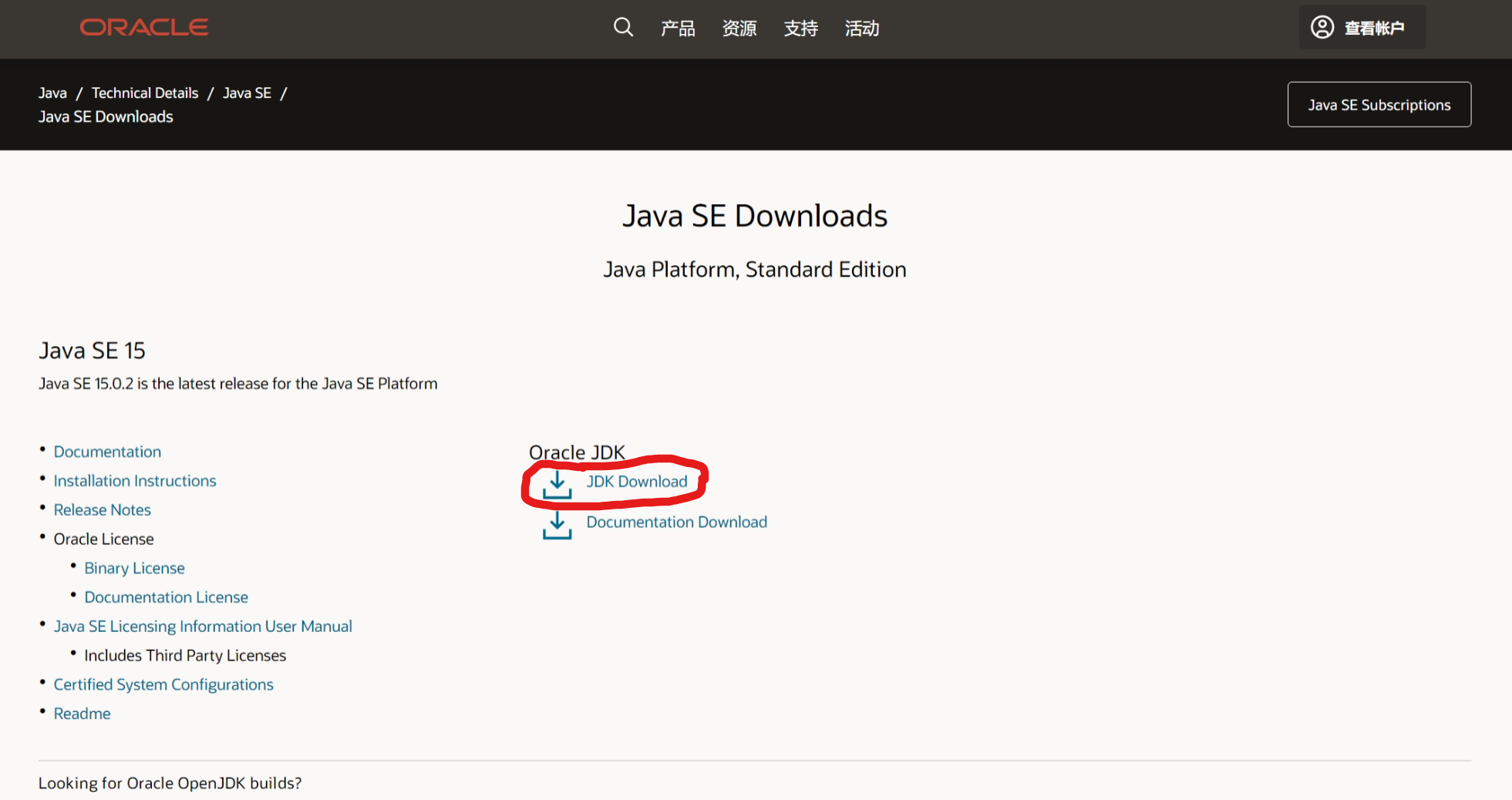Open the 支持 menu
1512x800 pixels.
(x=801, y=29)
